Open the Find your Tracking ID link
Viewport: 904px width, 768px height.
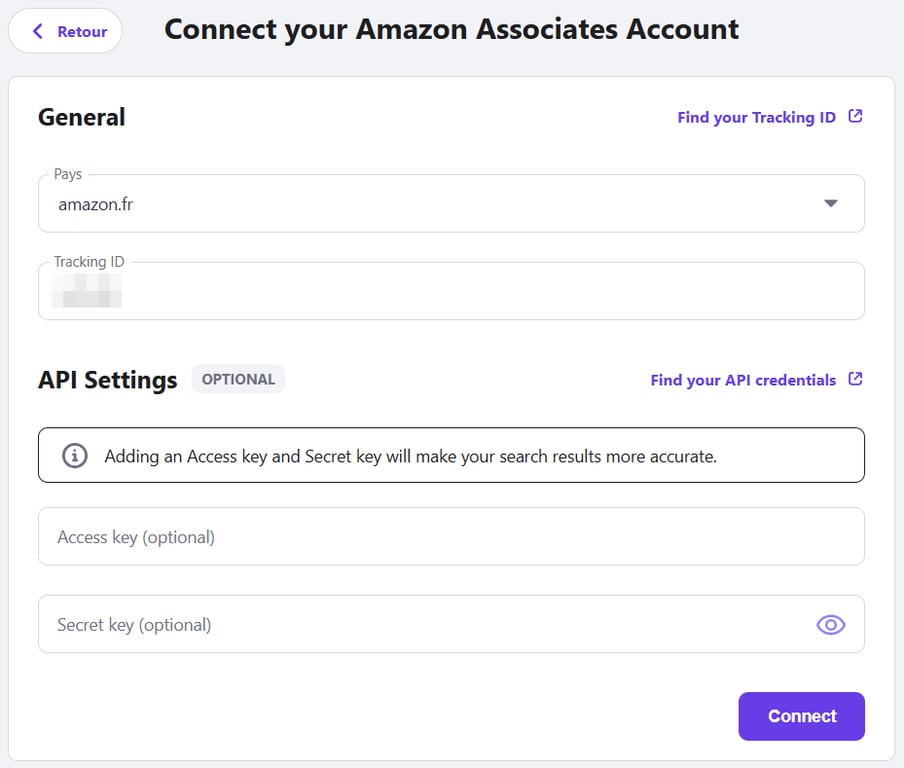click(756, 116)
